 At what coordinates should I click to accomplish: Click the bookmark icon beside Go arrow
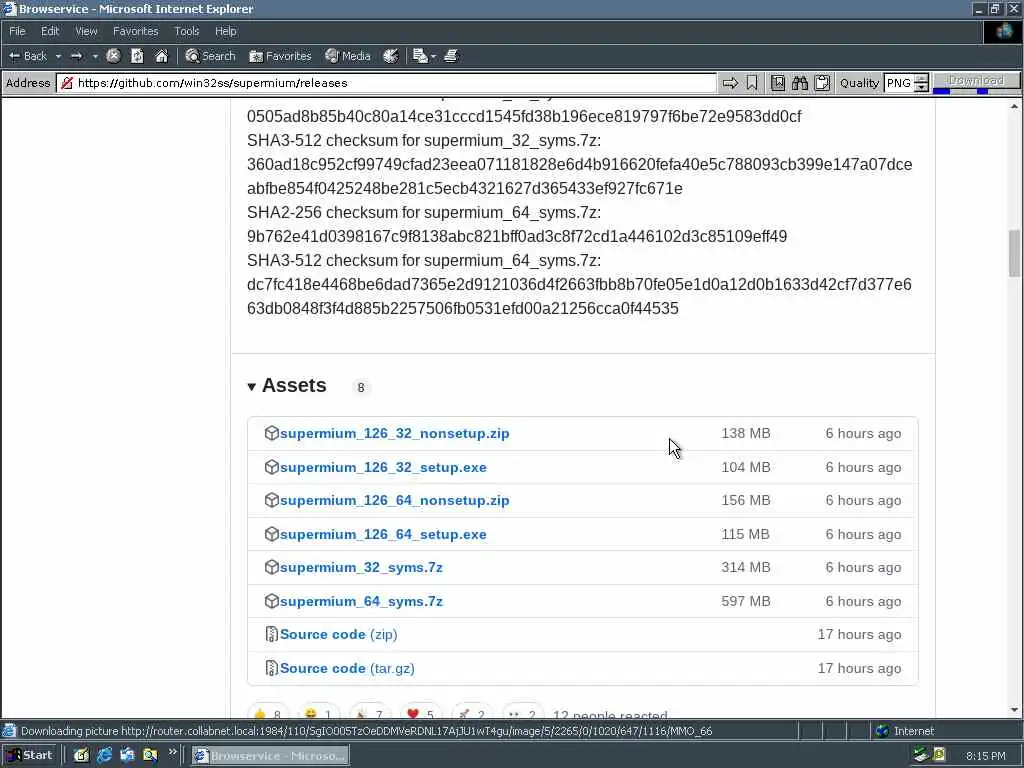pyautogui.click(x=752, y=83)
